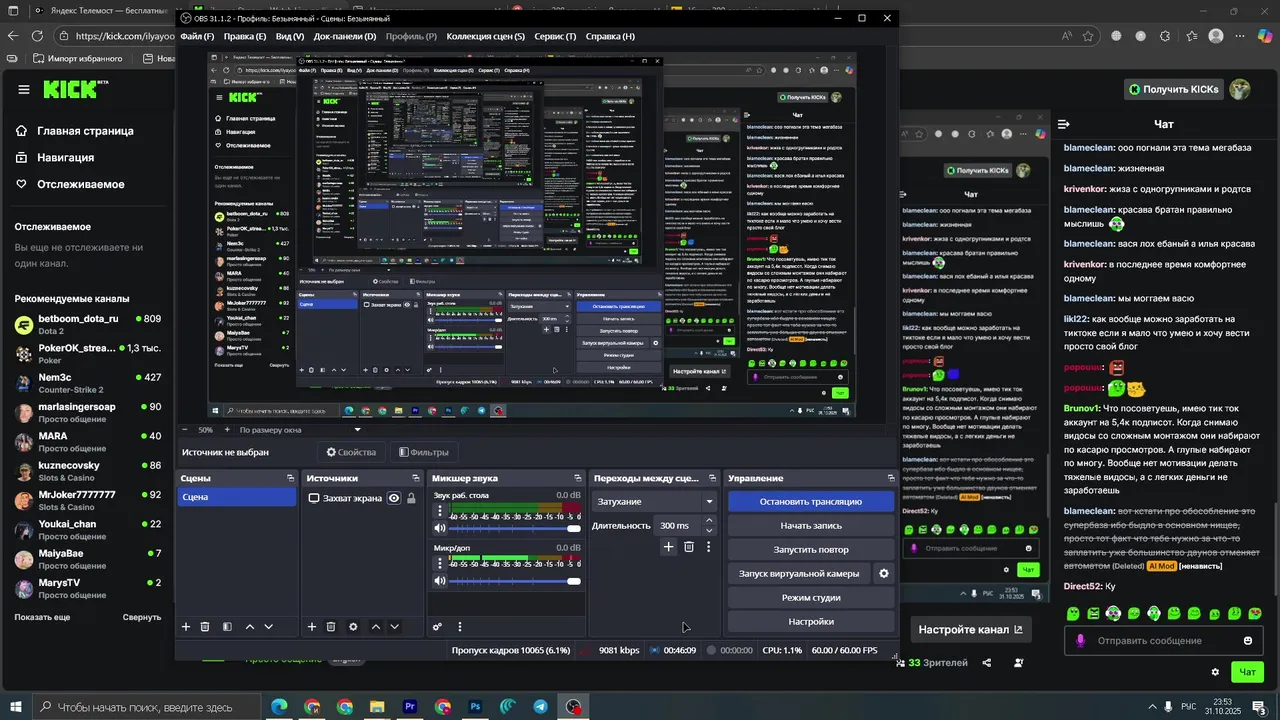Open Вид menu in OBS
Image resolution: width=1280 pixels, height=720 pixels.
tap(290, 37)
